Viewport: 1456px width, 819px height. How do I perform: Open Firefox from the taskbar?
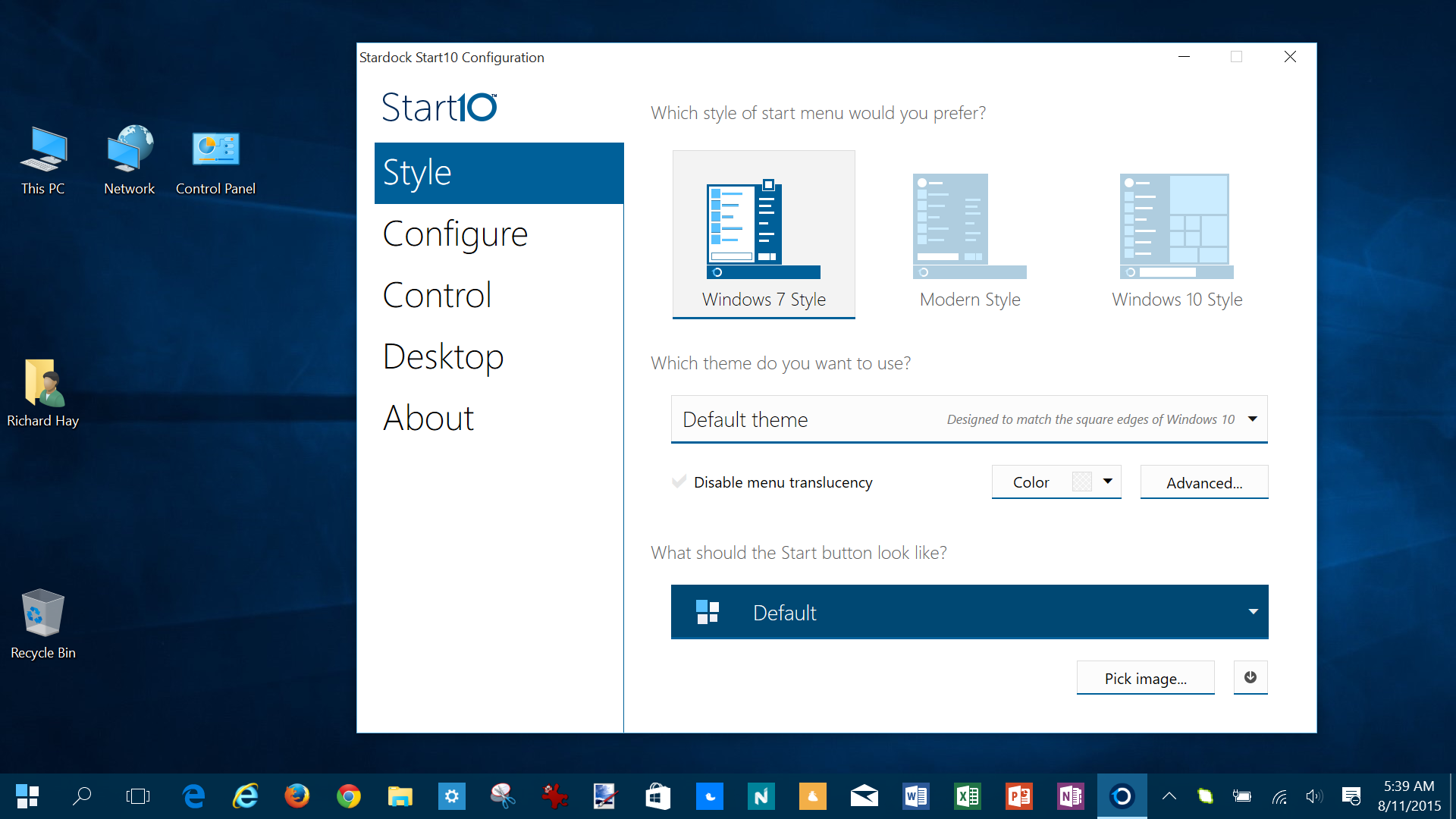pyautogui.click(x=297, y=796)
